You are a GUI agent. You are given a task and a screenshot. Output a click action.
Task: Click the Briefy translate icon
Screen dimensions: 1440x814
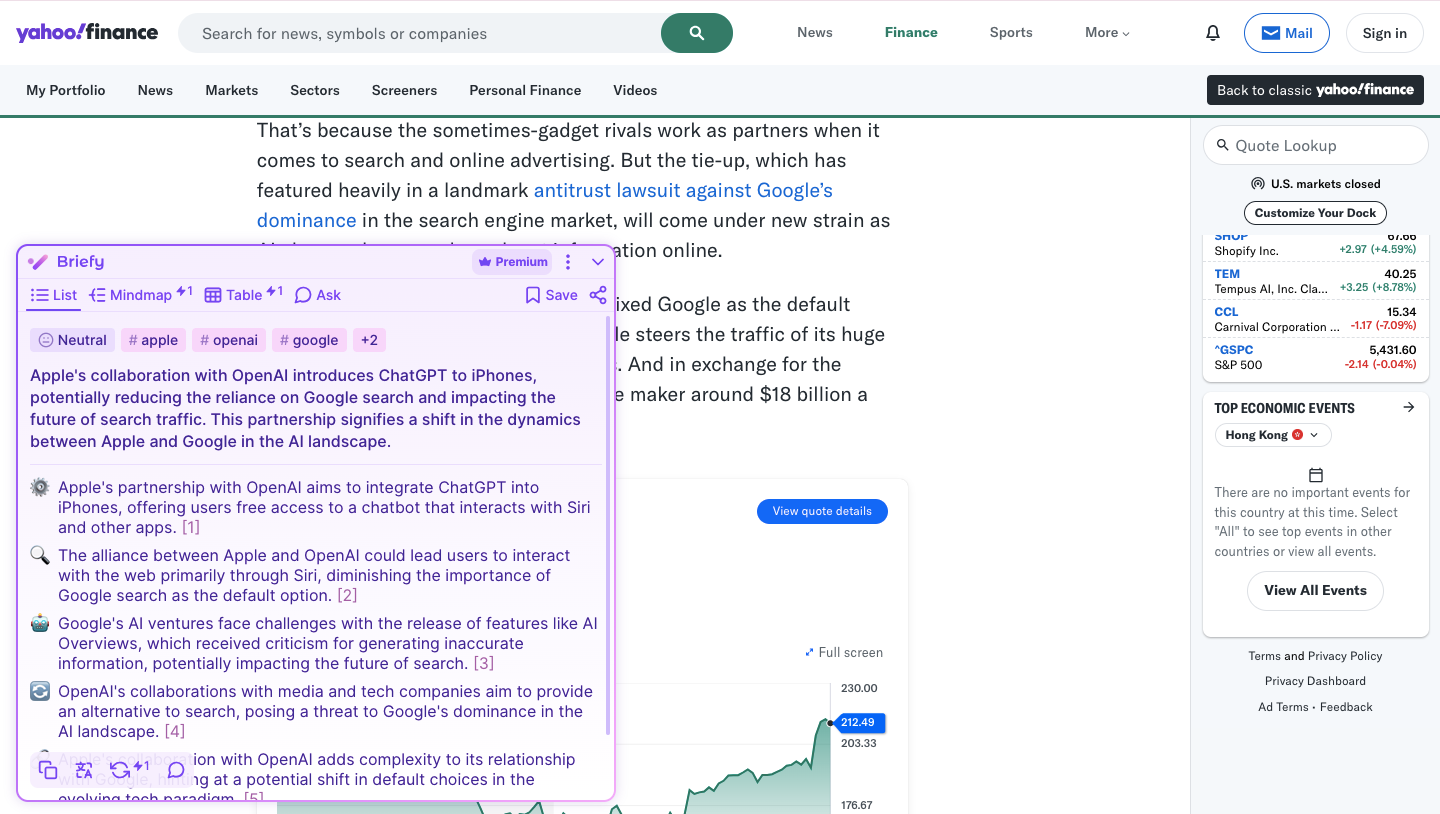(84, 770)
